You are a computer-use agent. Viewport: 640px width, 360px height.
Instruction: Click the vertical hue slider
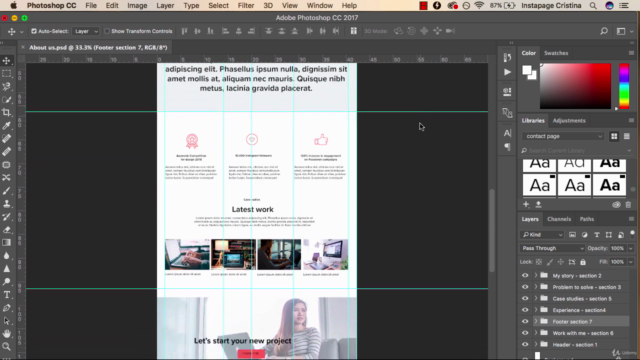(x=624, y=86)
